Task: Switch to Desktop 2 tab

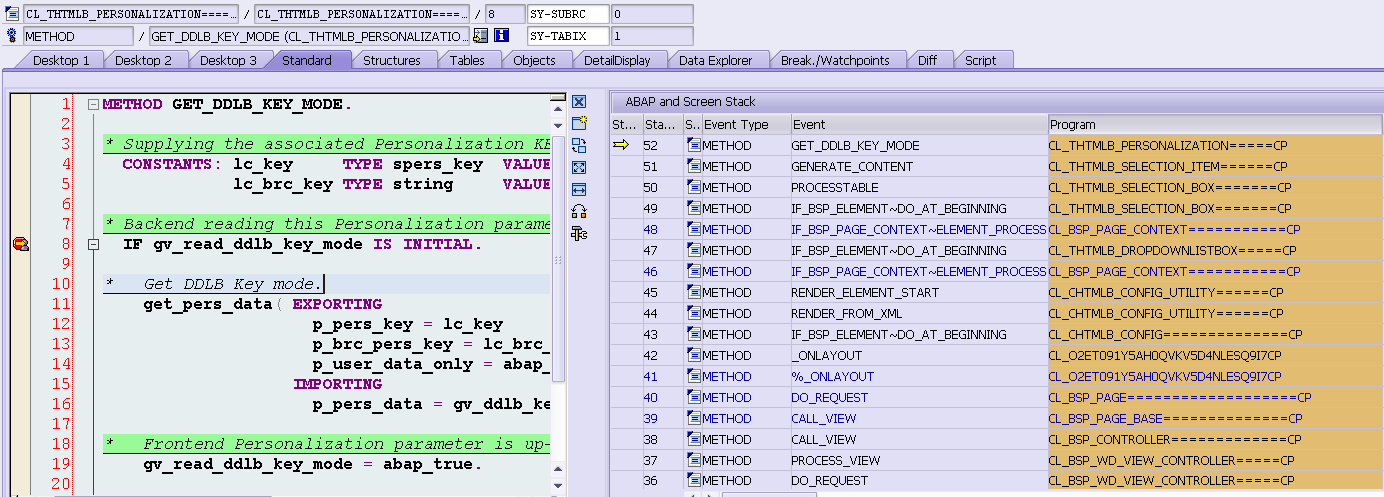Action: pyautogui.click(x=144, y=60)
